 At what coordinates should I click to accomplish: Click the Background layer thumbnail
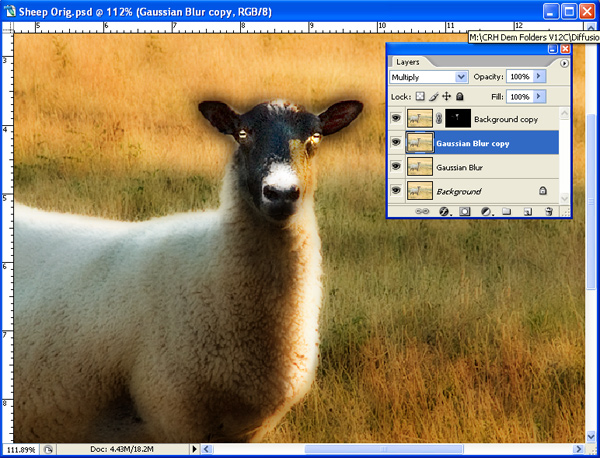420,190
